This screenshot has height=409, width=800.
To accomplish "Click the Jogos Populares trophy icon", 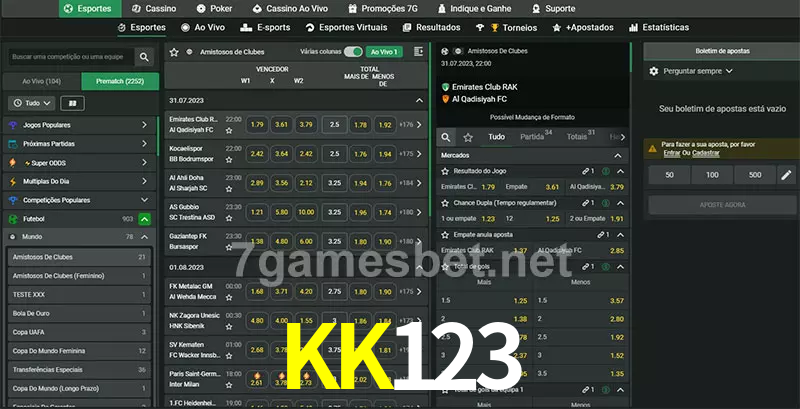I will click(13, 125).
